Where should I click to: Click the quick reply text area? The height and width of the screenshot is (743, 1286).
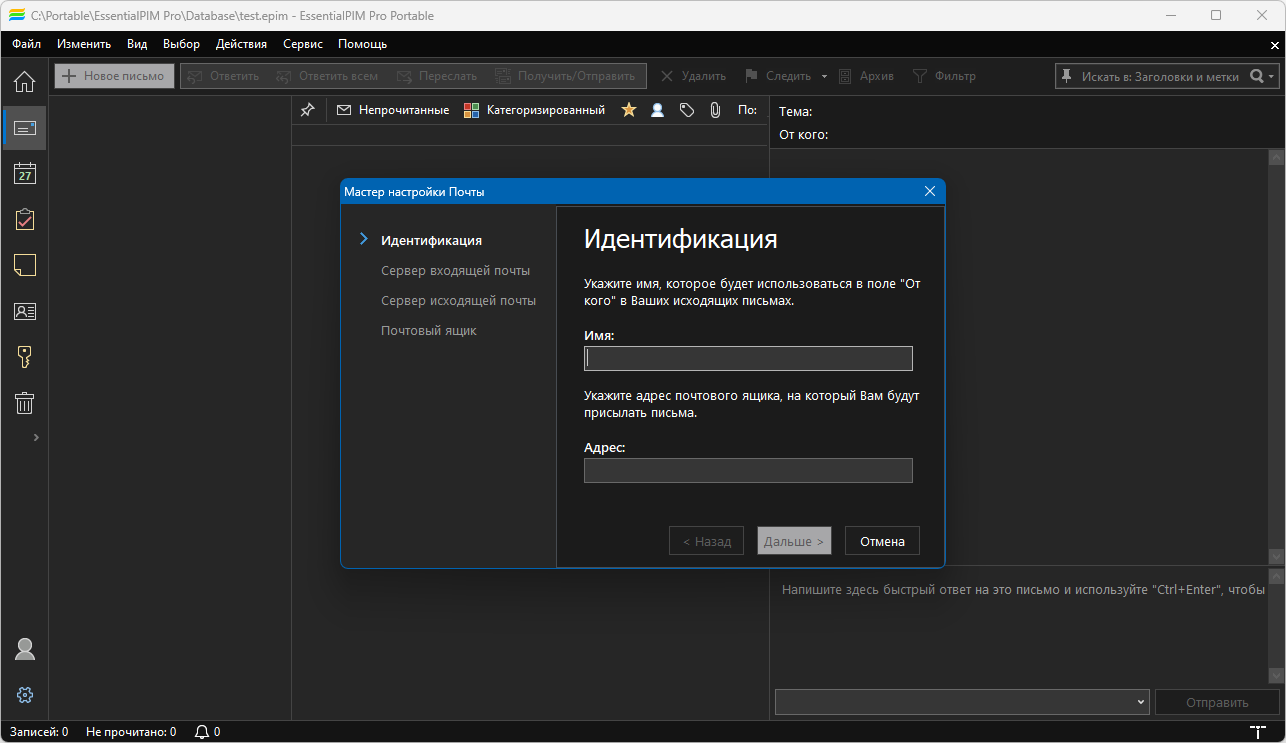coord(1019,626)
